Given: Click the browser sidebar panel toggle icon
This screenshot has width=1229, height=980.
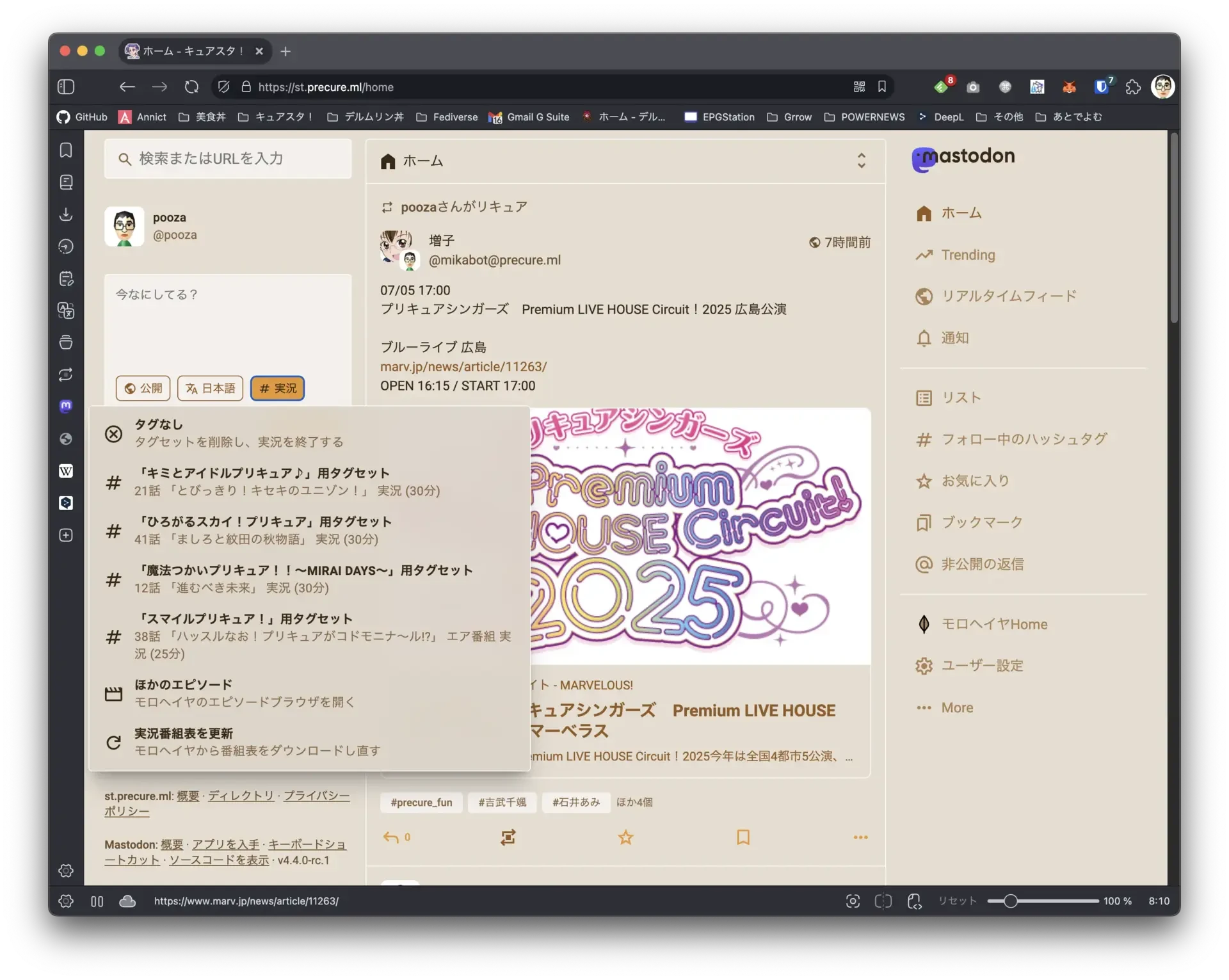Looking at the screenshot, I should [x=66, y=86].
